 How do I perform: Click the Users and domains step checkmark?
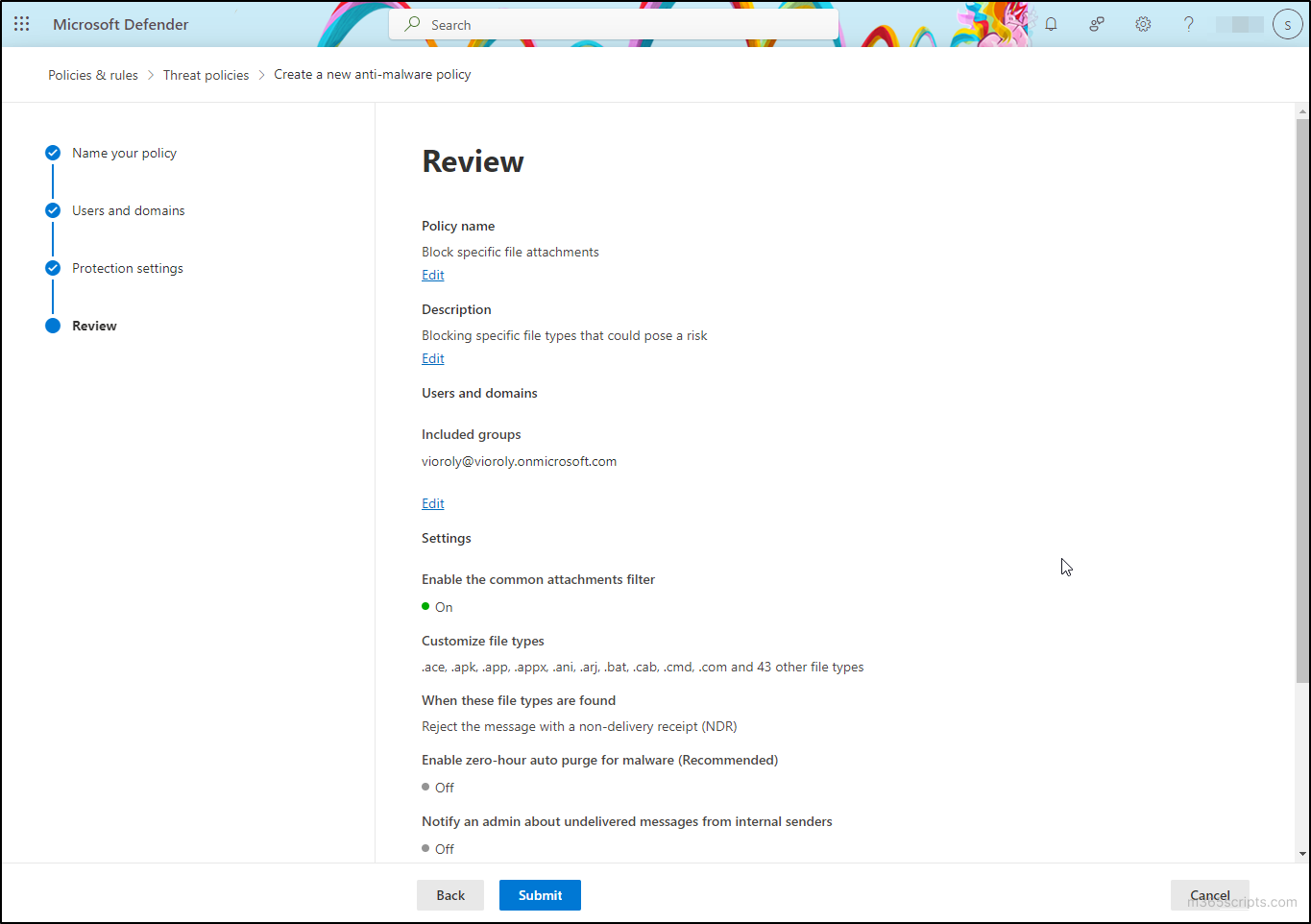[x=53, y=210]
